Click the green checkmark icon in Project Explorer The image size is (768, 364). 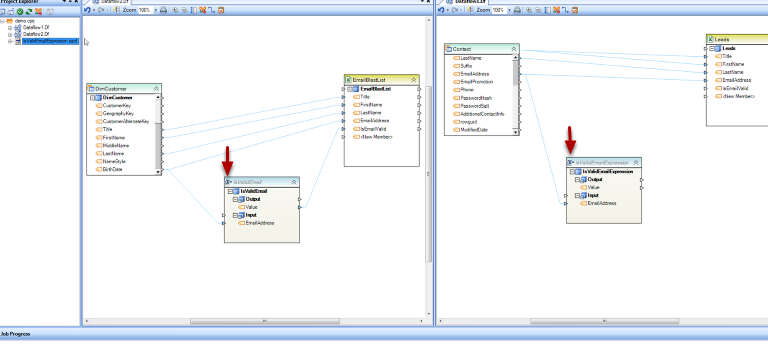(20, 11)
